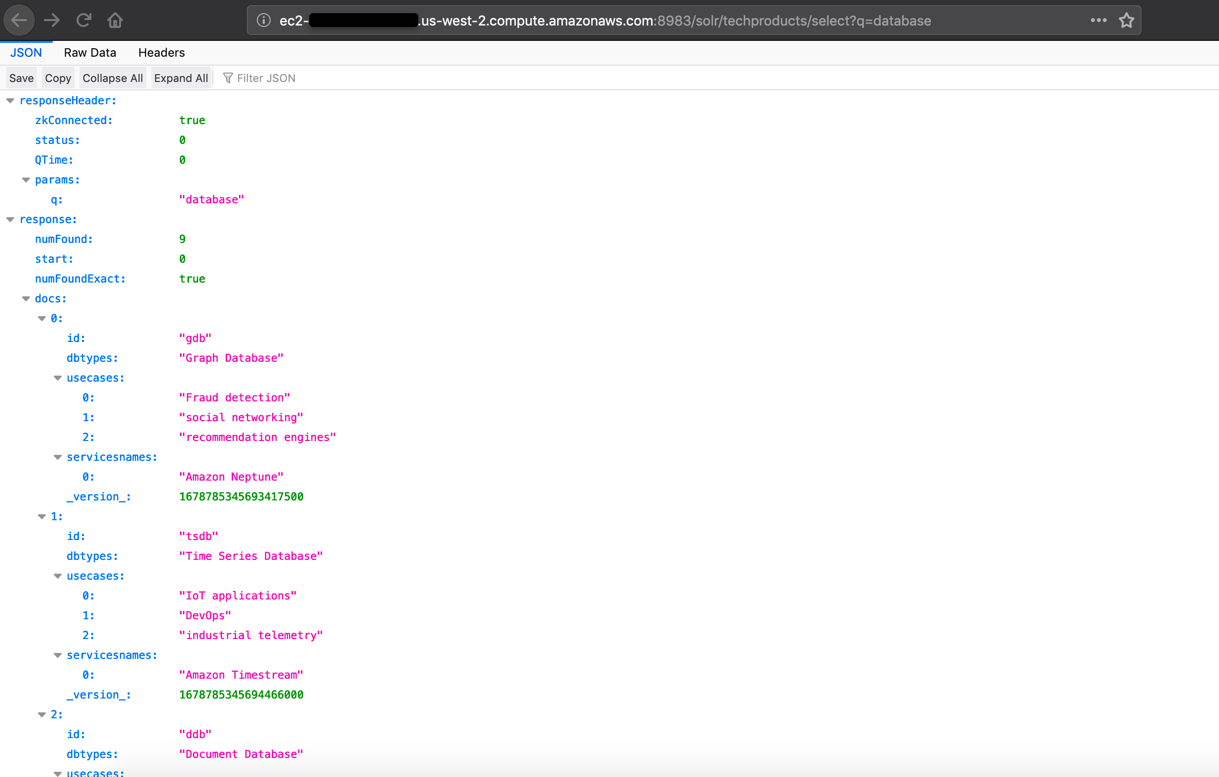Switch to the Headers tab
The width and height of the screenshot is (1219, 777).
click(161, 52)
